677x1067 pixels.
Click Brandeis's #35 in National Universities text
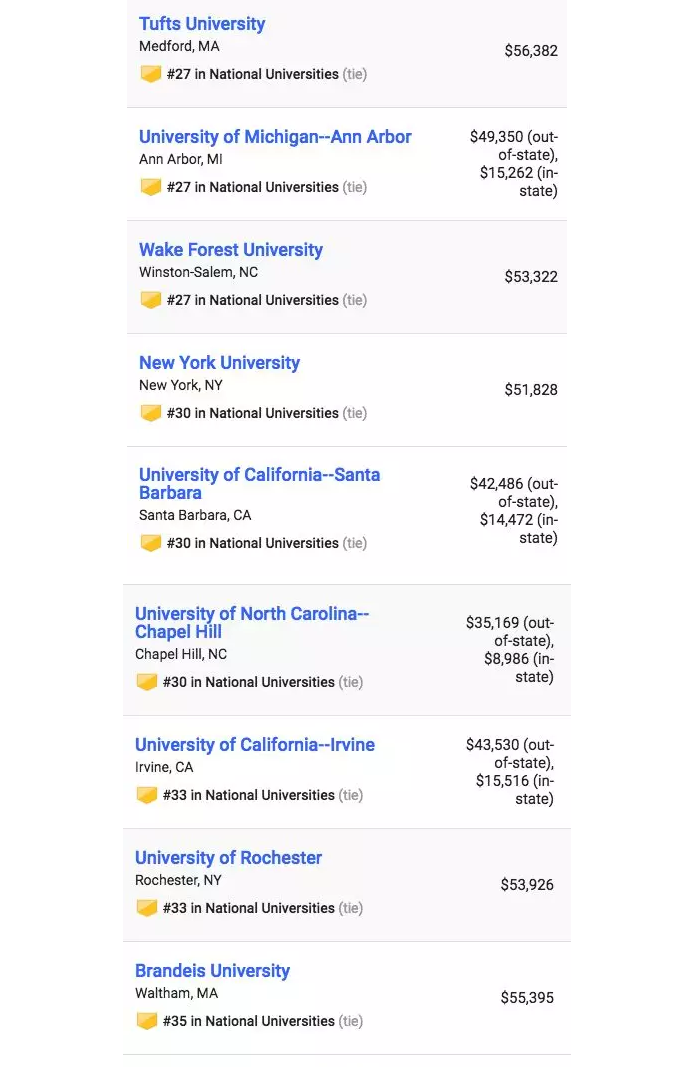(x=248, y=1021)
